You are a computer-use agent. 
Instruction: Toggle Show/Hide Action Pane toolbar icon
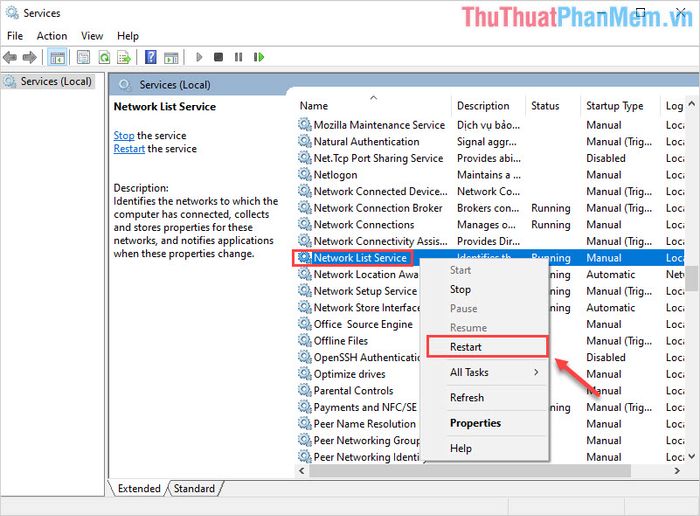pos(171,57)
